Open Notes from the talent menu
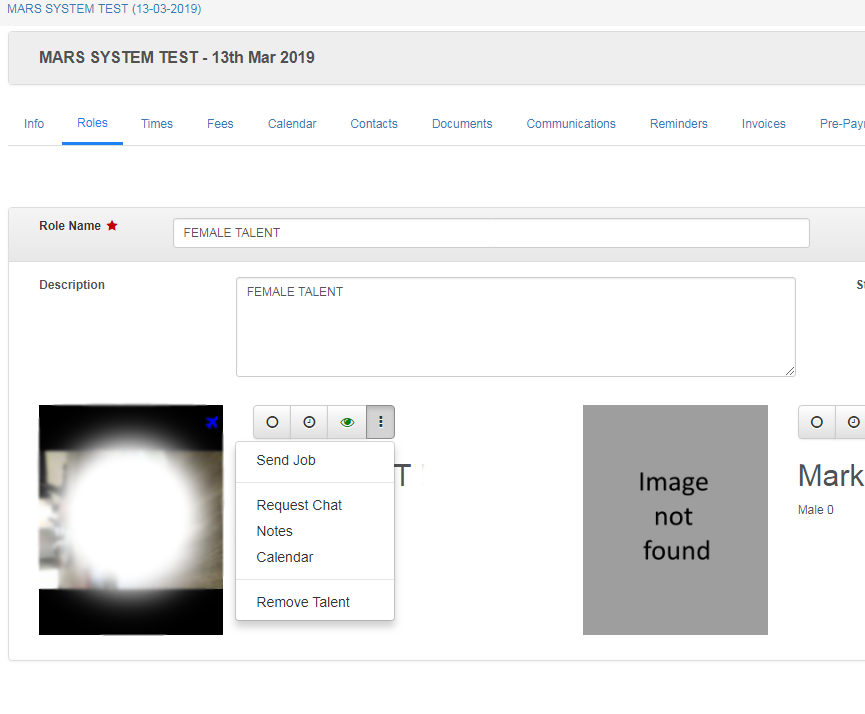The image size is (865, 714). click(275, 531)
